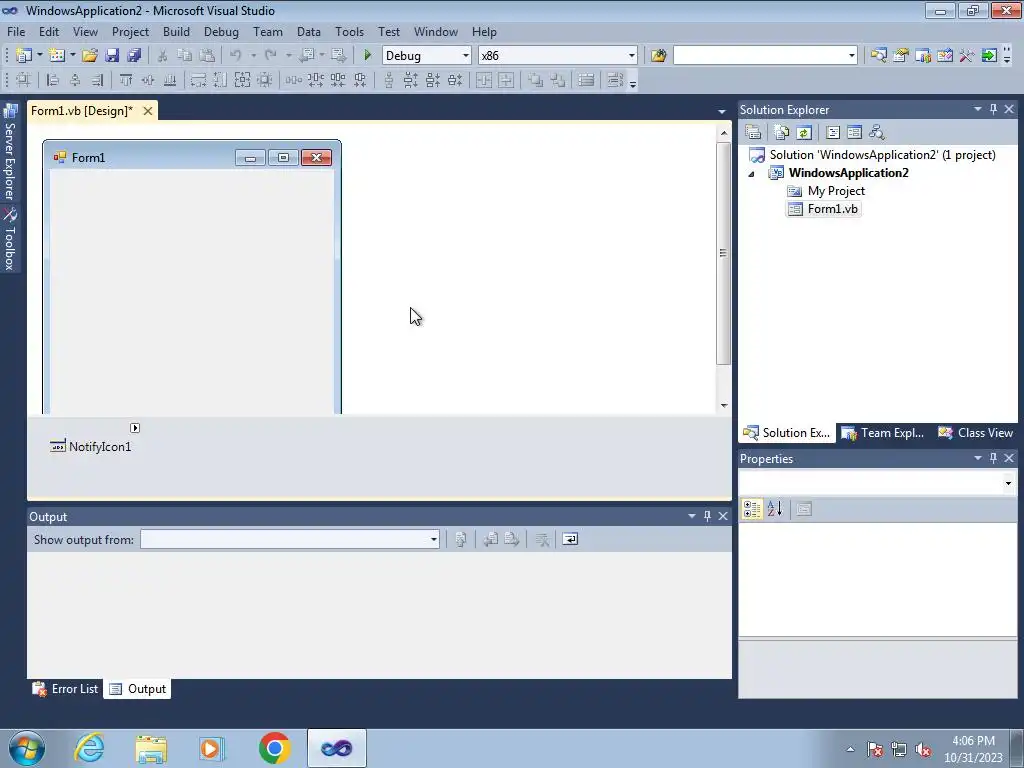Click Align Tops layout icon
1024x768 pixels.
click(x=125, y=80)
